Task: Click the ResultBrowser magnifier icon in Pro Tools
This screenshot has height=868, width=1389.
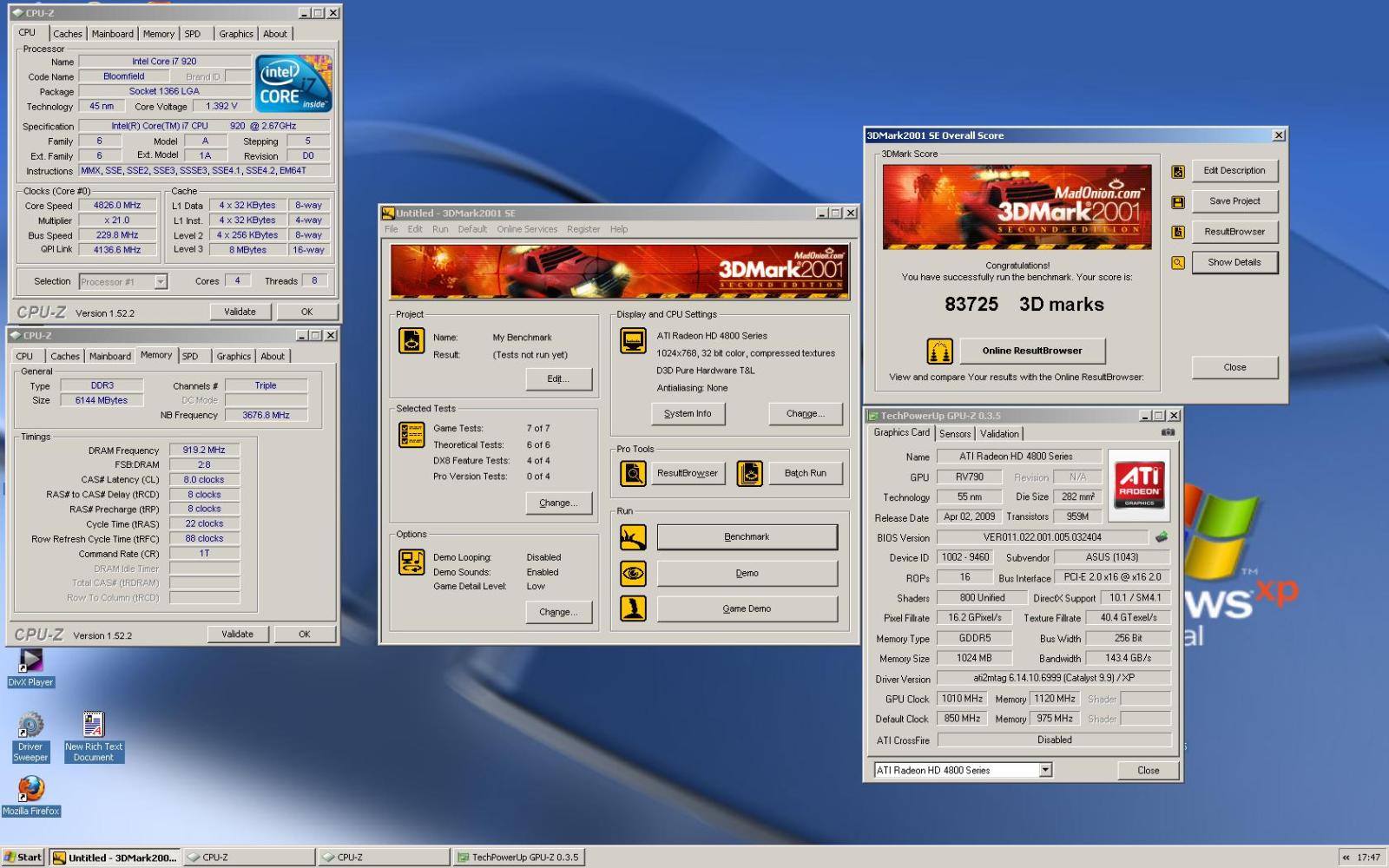Action: pyautogui.click(x=633, y=473)
